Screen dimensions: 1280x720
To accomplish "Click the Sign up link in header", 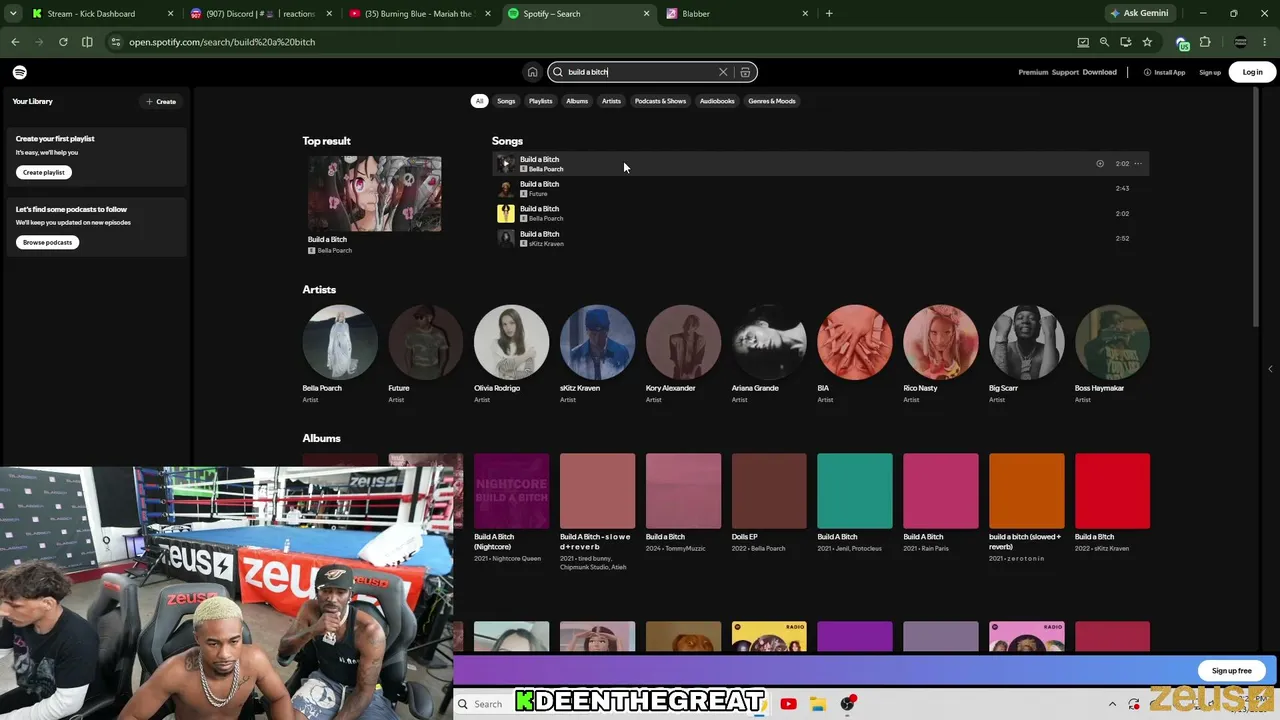I will pyautogui.click(x=1210, y=72).
